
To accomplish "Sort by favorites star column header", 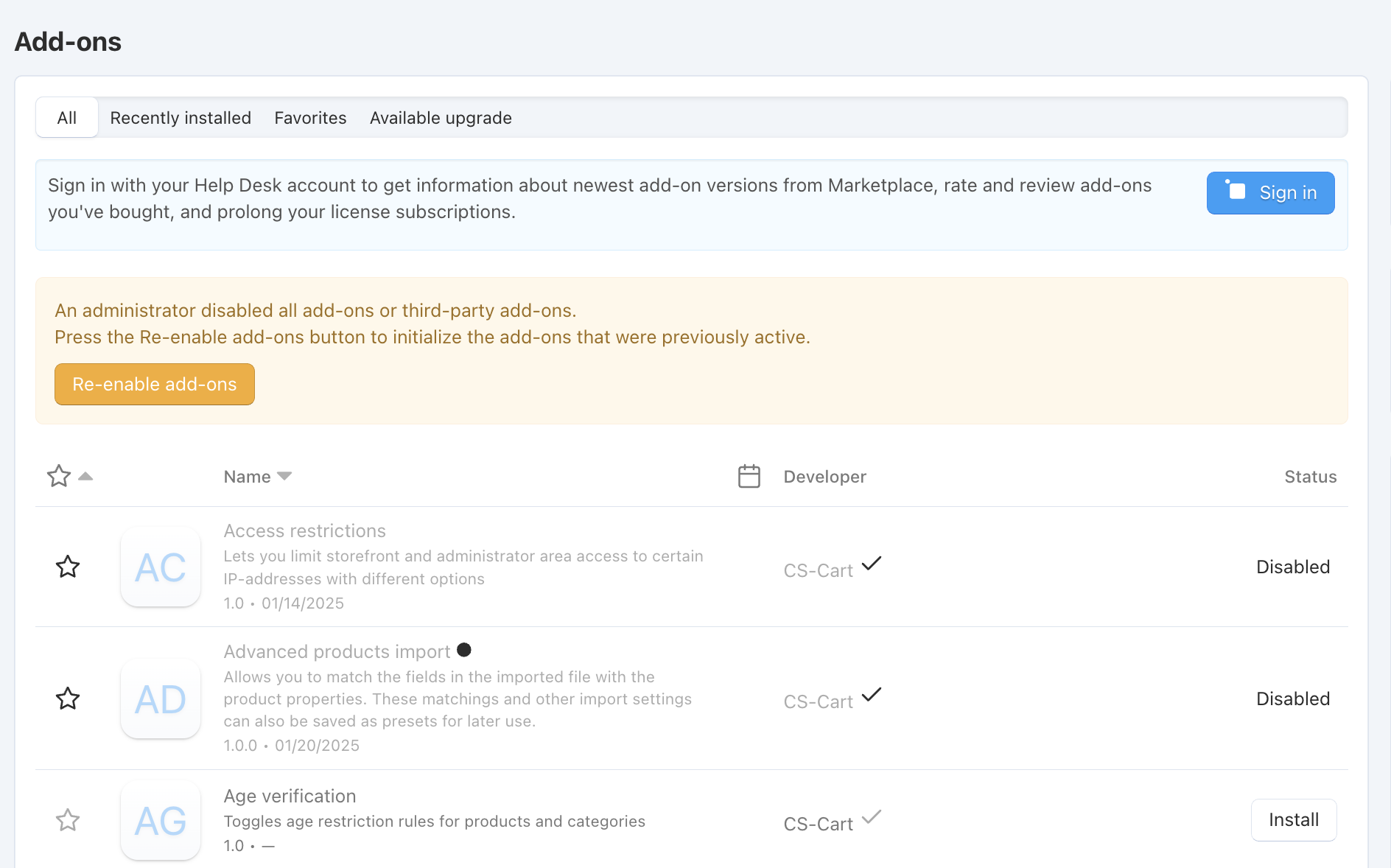I will (59, 476).
